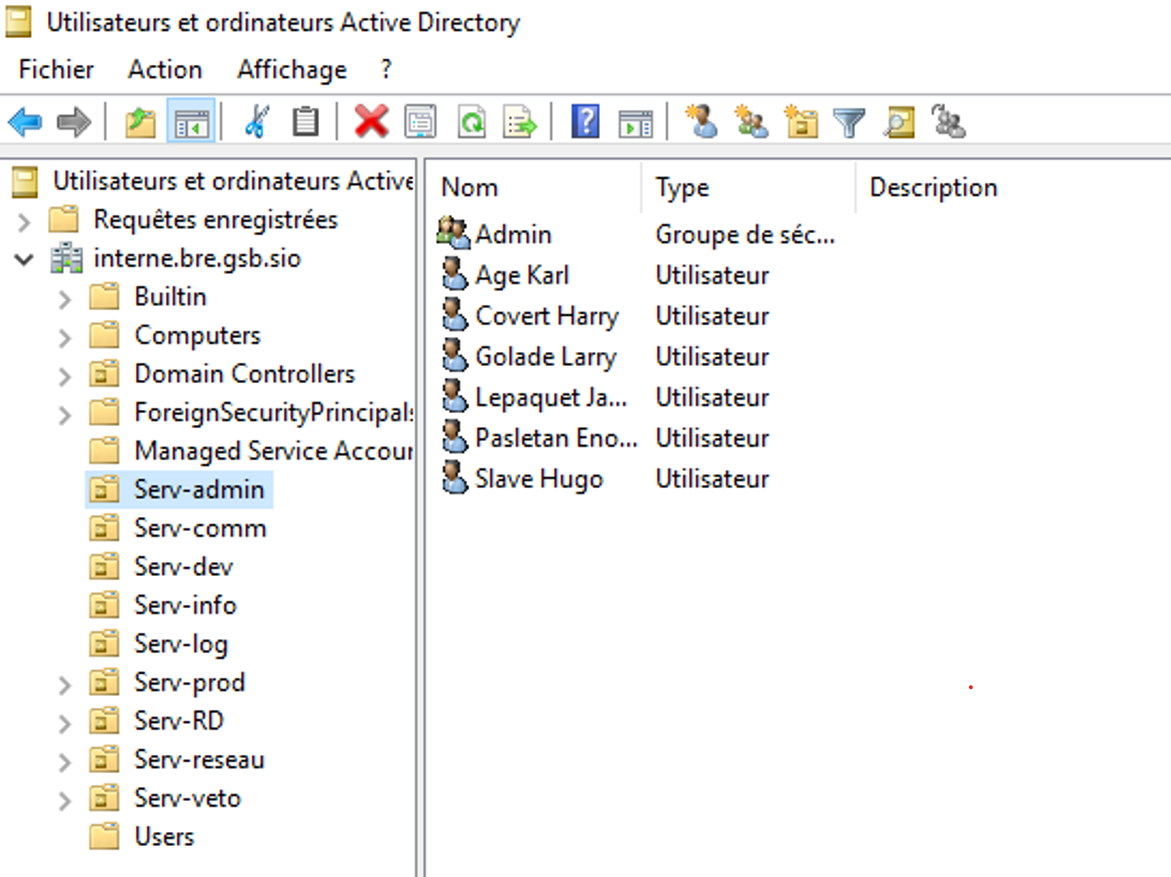Open the filter options funnel icon
Screen dimensions: 1171x877
click(849, 123)
